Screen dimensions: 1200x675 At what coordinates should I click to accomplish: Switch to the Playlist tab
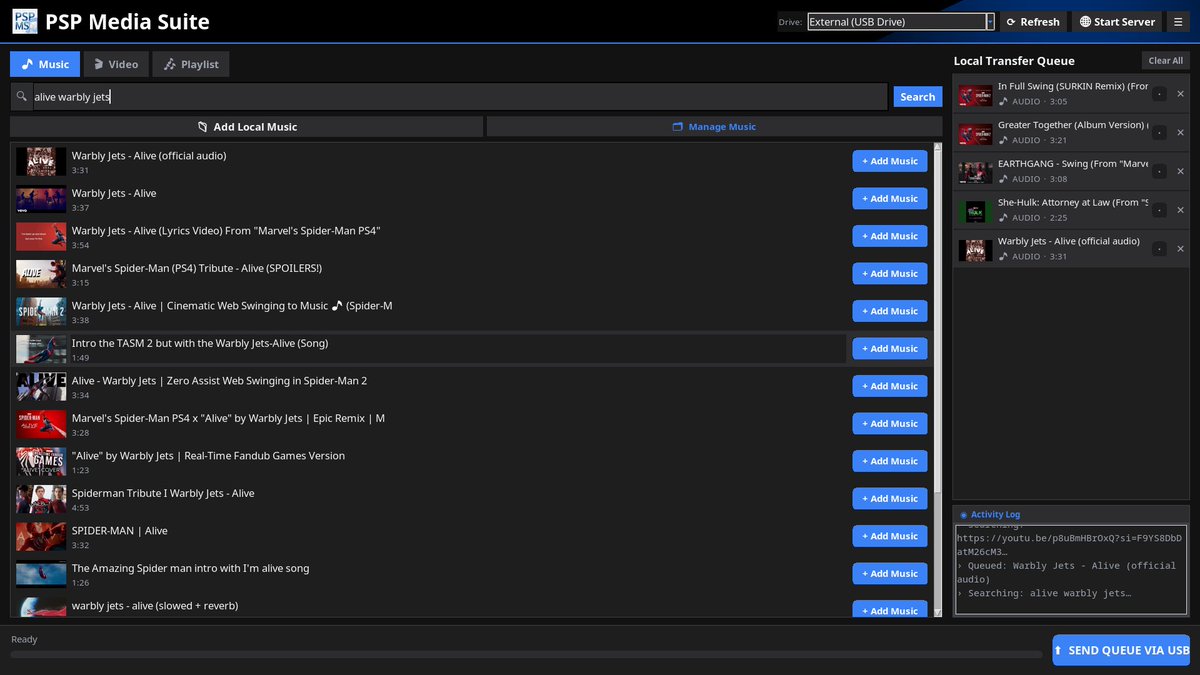[191, 64]
